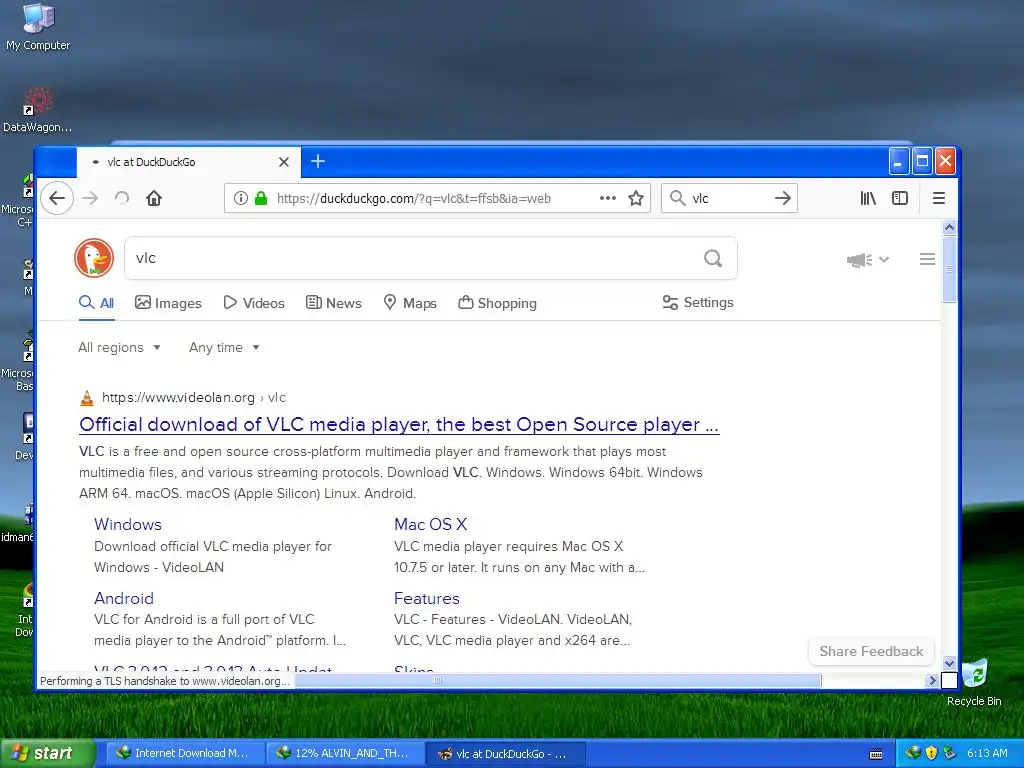This screenshot has width=1024, height=768.
Task: Show site information icon in address bar
Action: pos(241,198)
